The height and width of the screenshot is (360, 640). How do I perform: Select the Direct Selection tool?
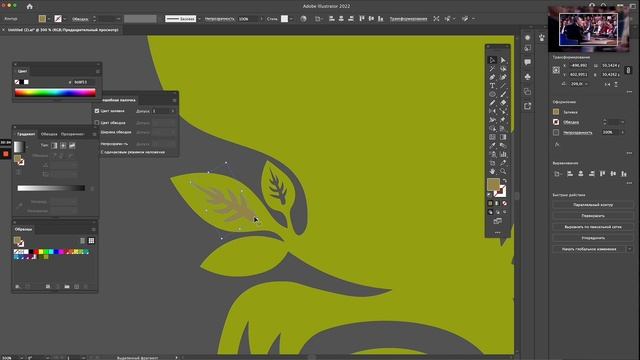pos(503,60)
